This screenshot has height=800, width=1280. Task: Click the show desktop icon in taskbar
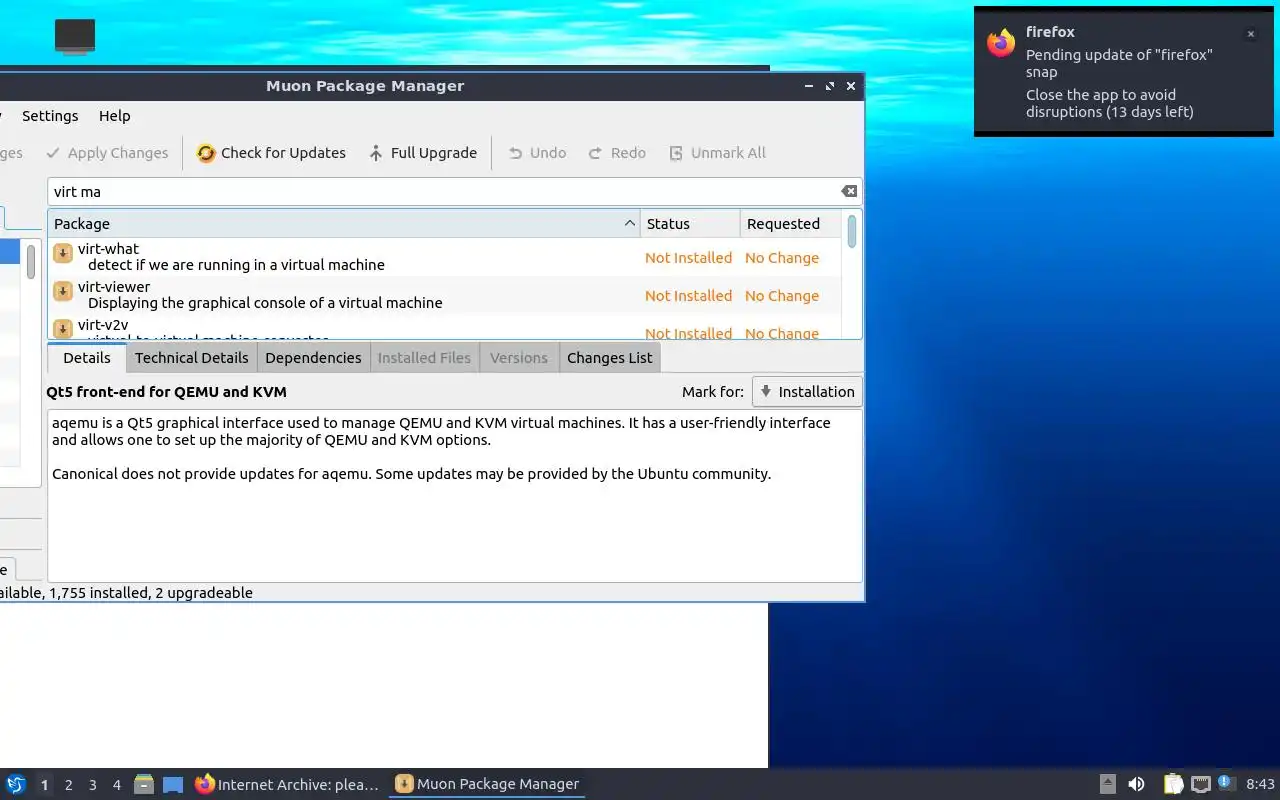173,784
